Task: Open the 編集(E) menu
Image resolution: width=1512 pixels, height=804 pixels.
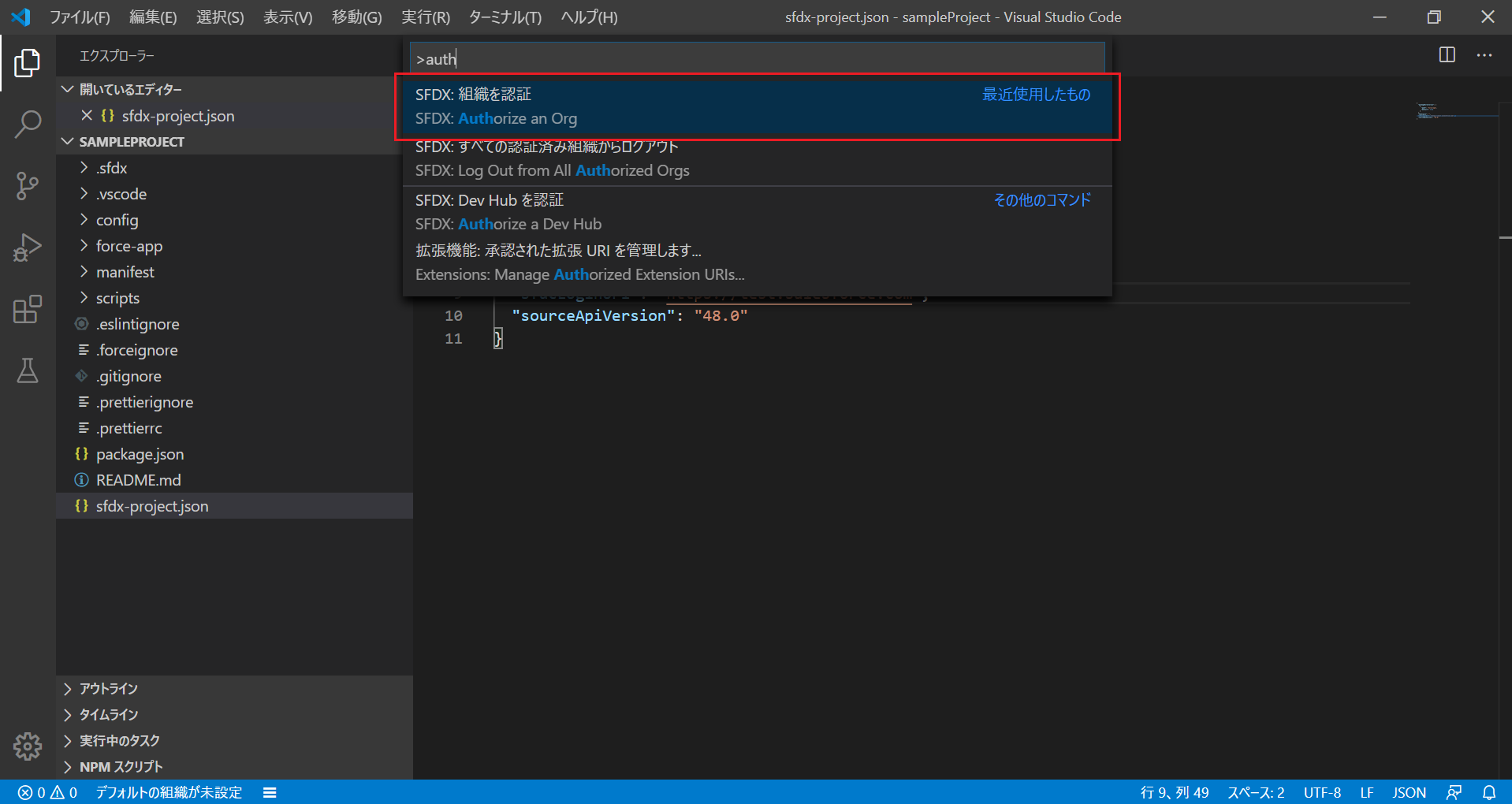Action: click(x=153, y=17)
